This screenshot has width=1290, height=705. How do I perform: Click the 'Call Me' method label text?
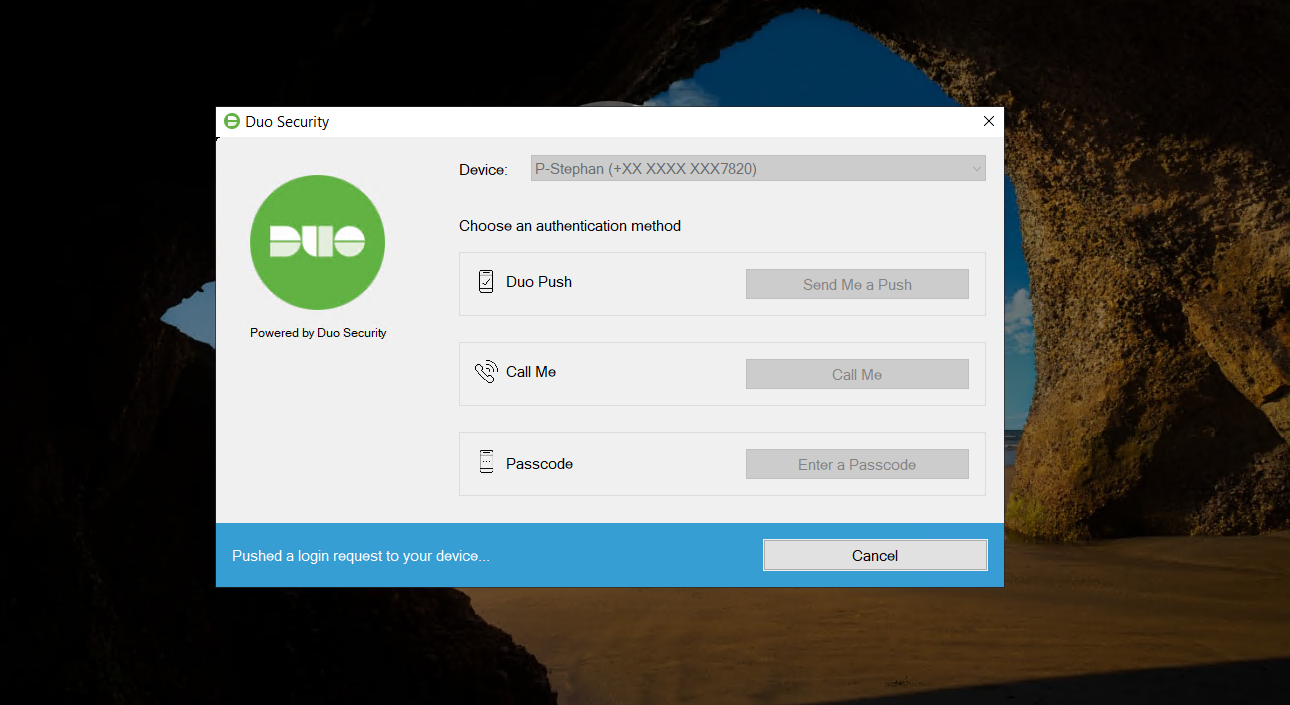point(531,372)
